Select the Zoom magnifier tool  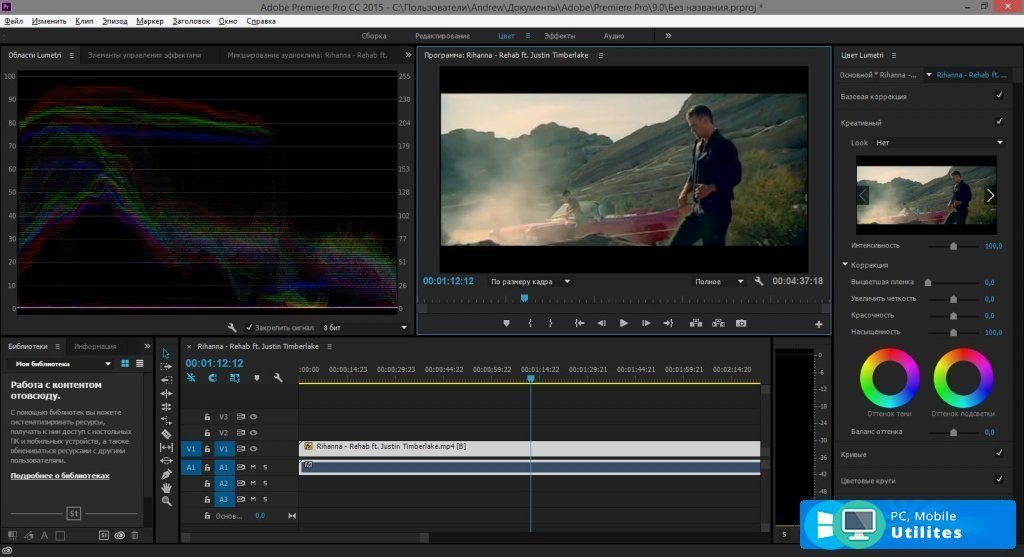point(166,501)
